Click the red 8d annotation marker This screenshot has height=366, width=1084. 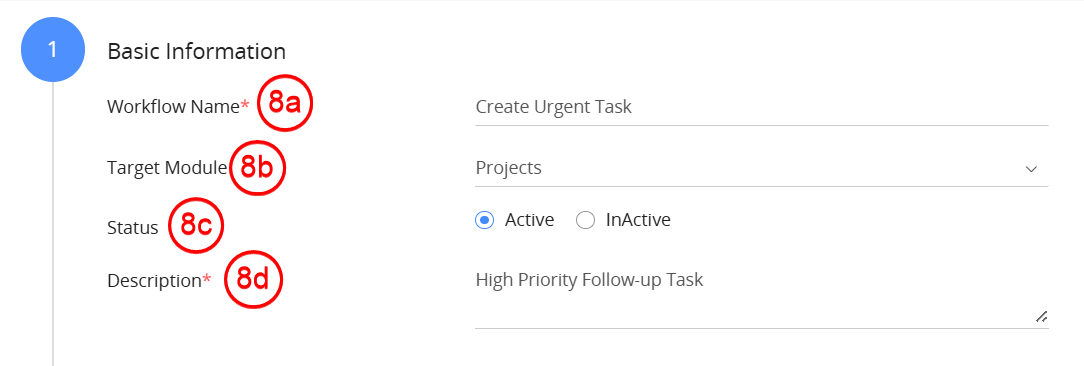[254, 279]
